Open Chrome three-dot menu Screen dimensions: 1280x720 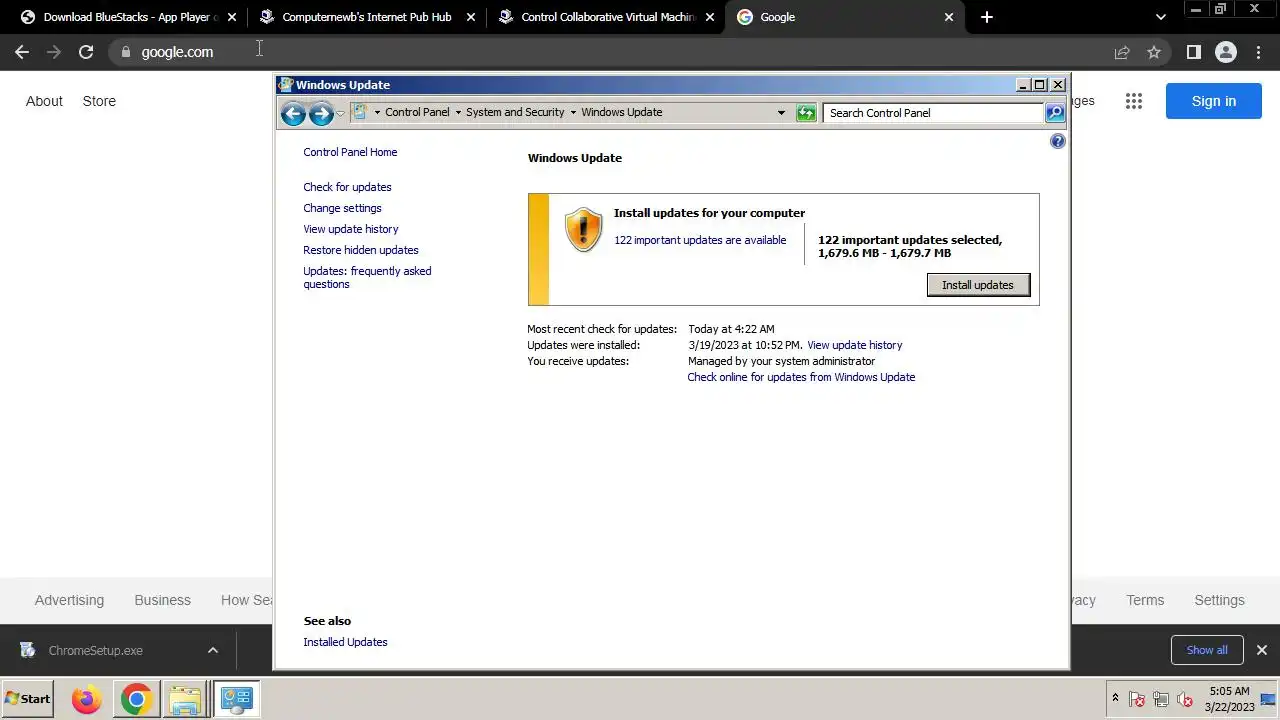pyautogui.click(x=1259, y=52)
